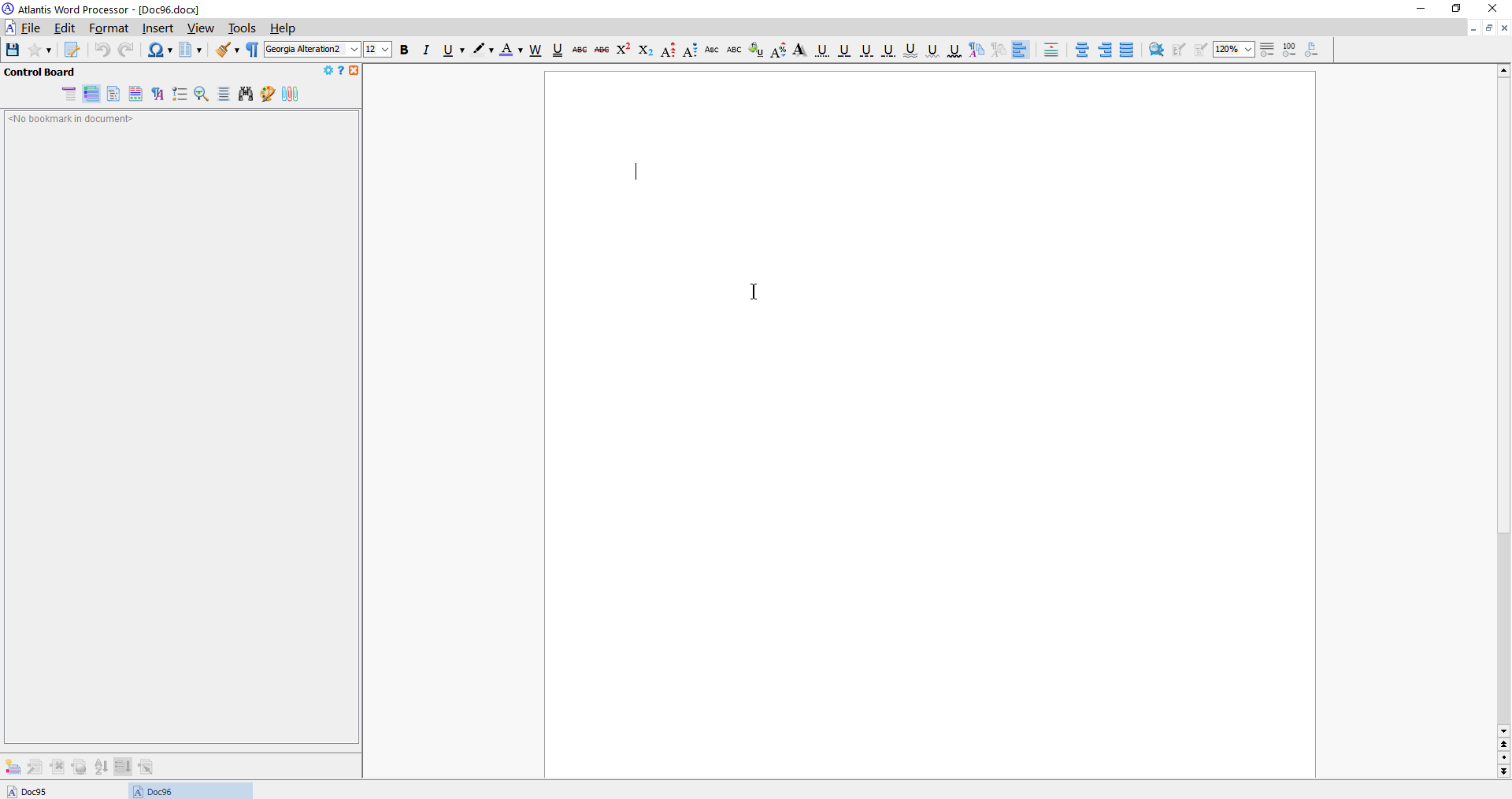
Task: Click the Control Board settings gear
Action: pyautogui.click(x=328, y=71)
